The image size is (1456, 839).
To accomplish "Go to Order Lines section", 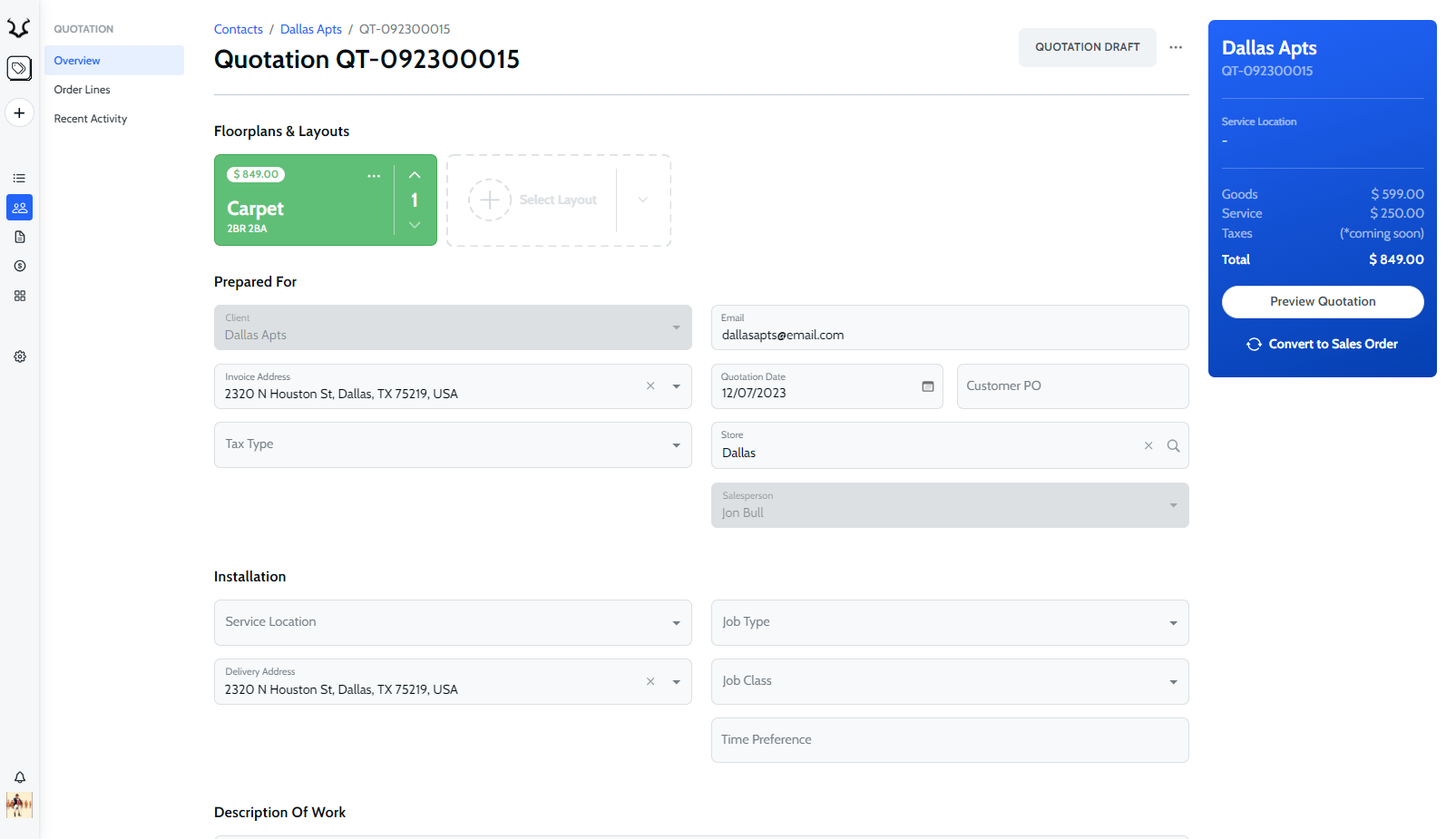I will 83,90.
